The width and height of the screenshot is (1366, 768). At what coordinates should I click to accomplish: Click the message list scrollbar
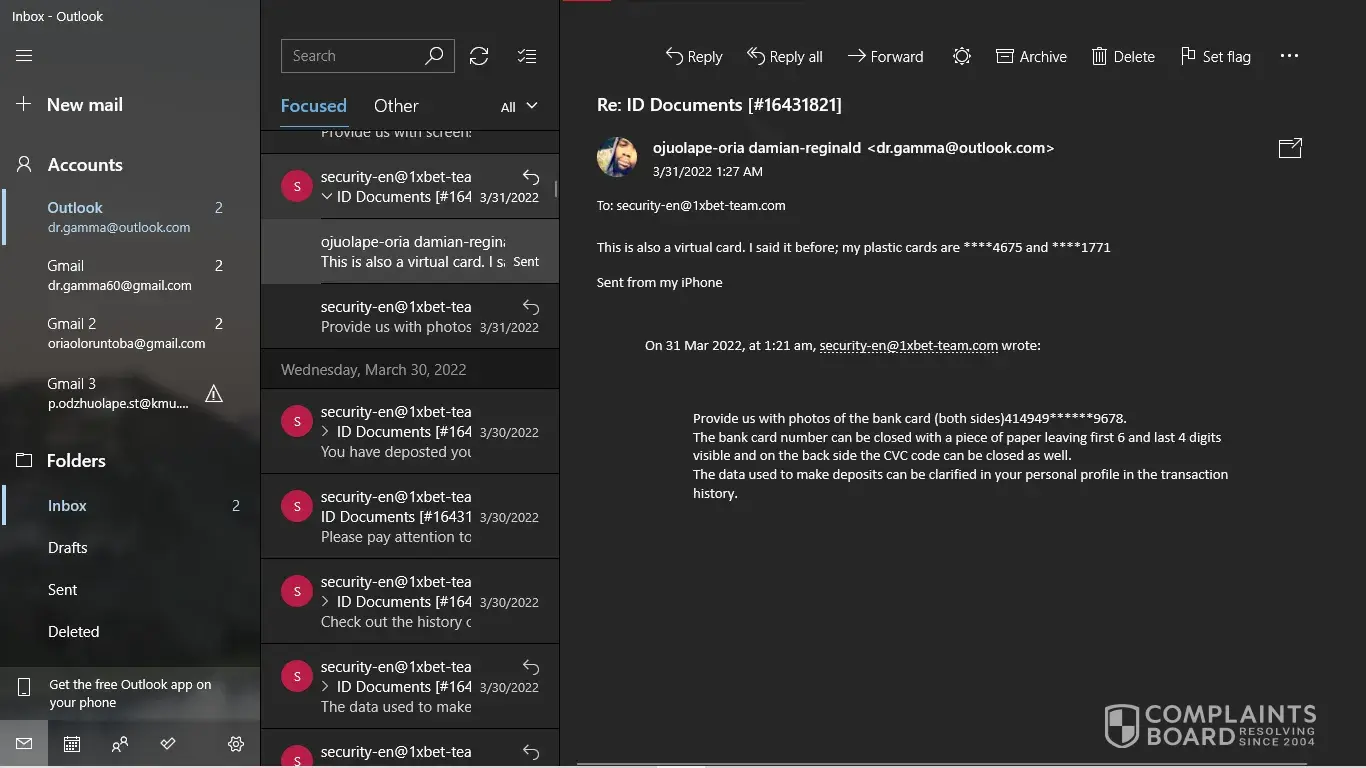click(x=555, y=189)
